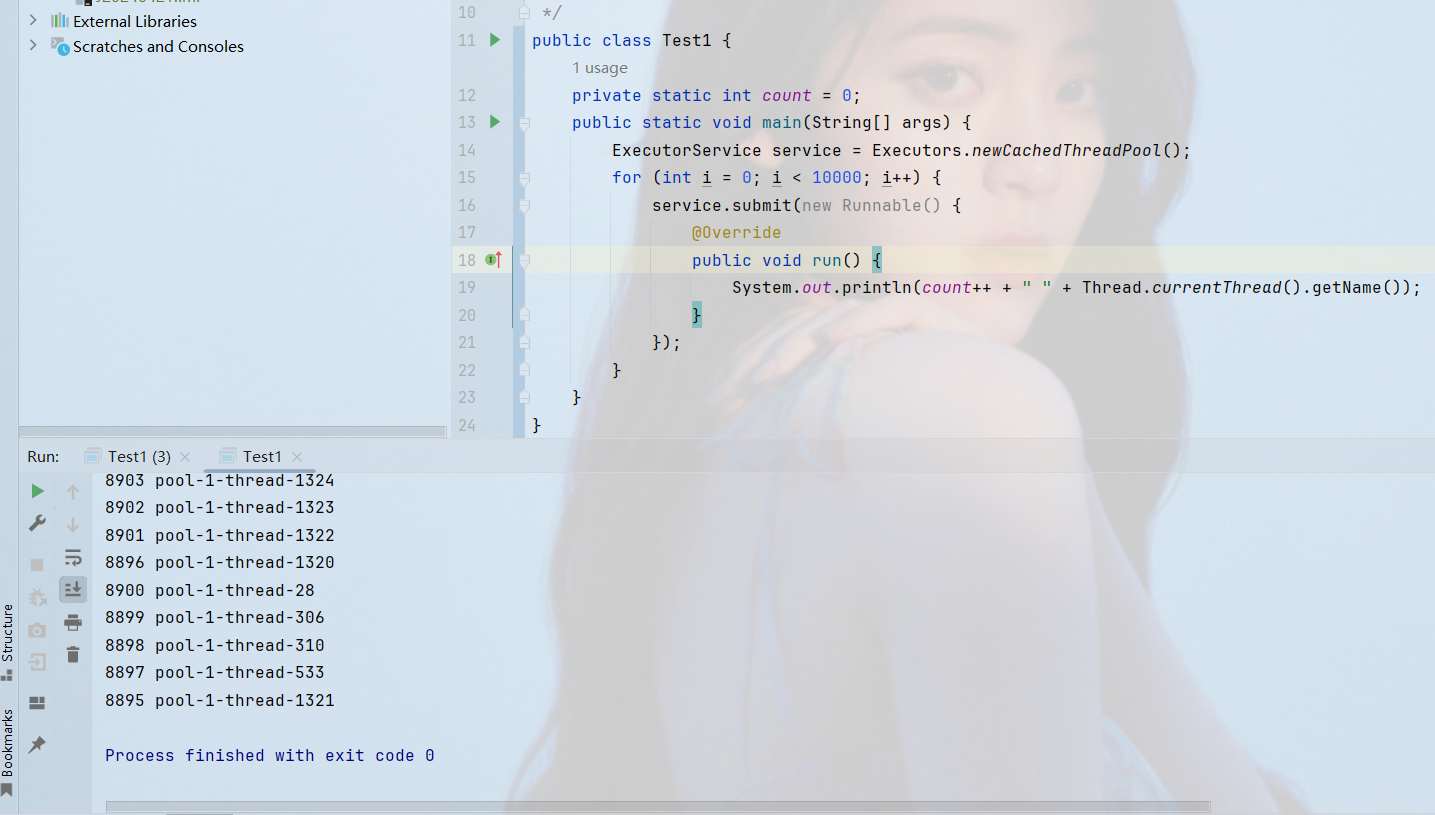Click the Up the stack trace arrow
The image size is (1435, 815).
[73, 491]
